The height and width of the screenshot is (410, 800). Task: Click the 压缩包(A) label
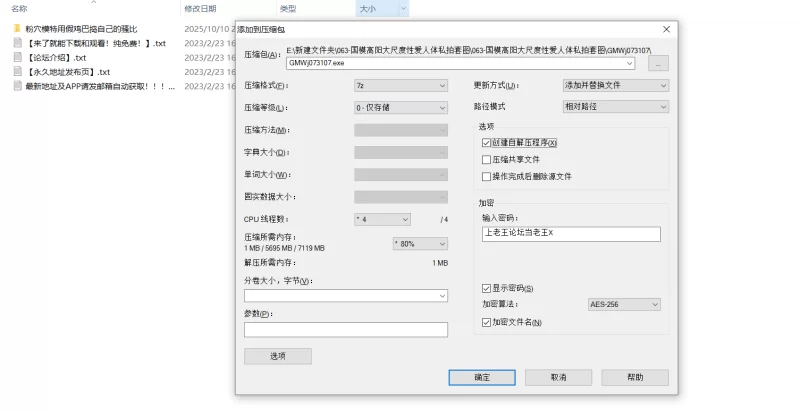[262, 55]
